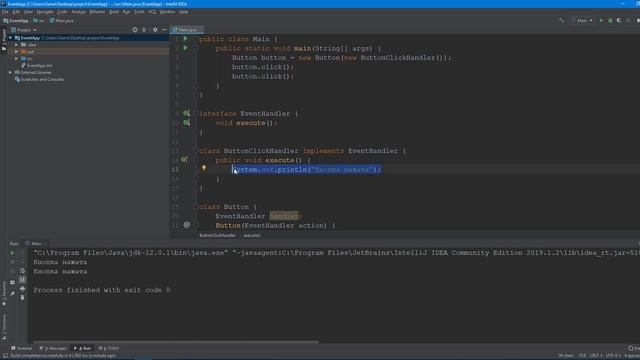The image size is (640, 360).
Task: Expand the src folder arrow
Action: (x=16, y=59)
